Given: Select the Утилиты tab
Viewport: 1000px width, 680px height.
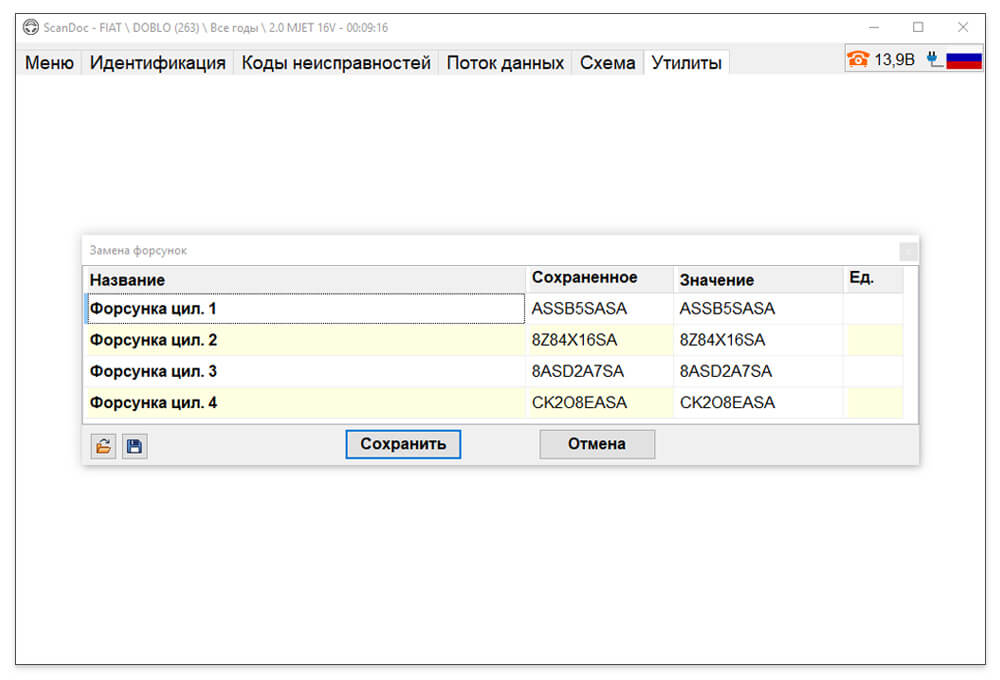Looking at the screenshot, I should (x=686, y=63).
